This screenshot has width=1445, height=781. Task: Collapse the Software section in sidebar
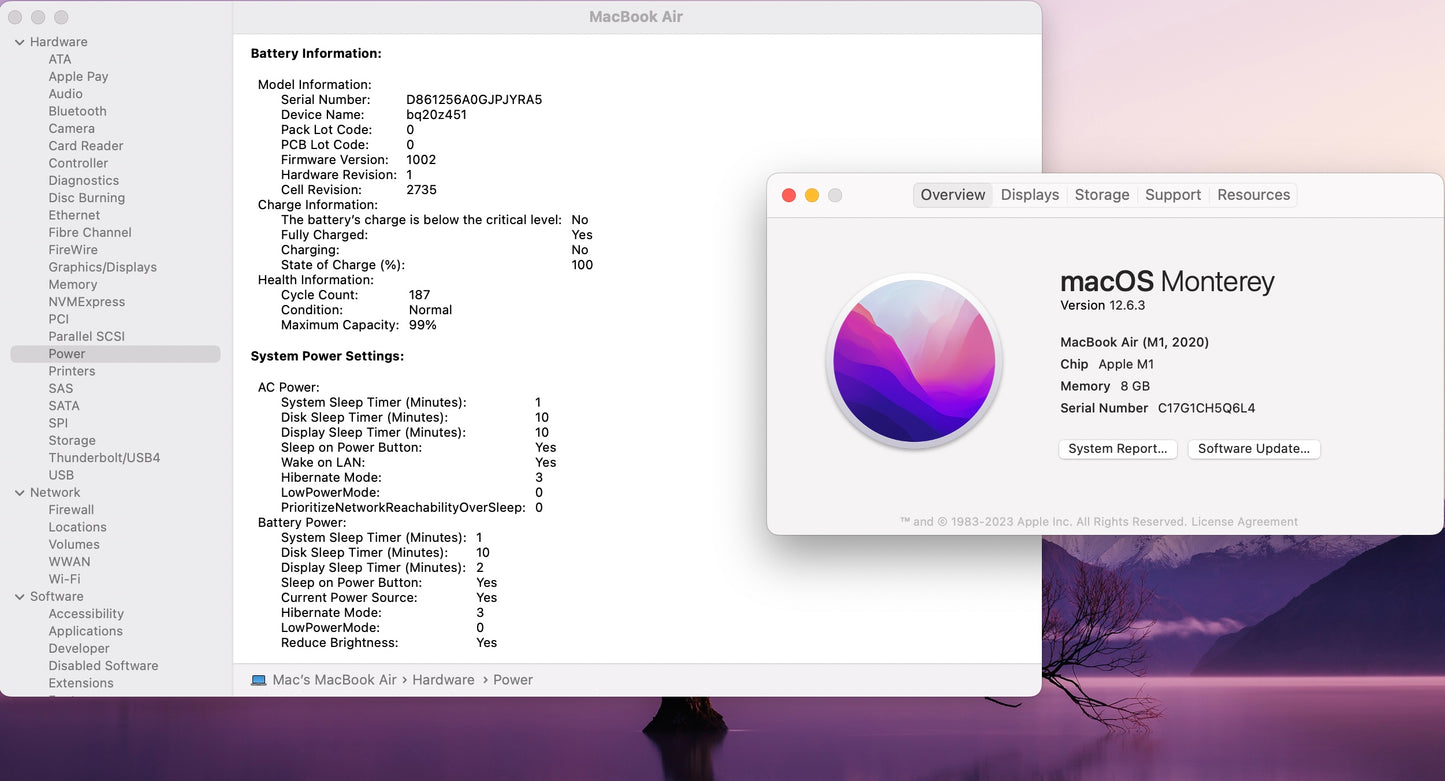pos(20,597)
